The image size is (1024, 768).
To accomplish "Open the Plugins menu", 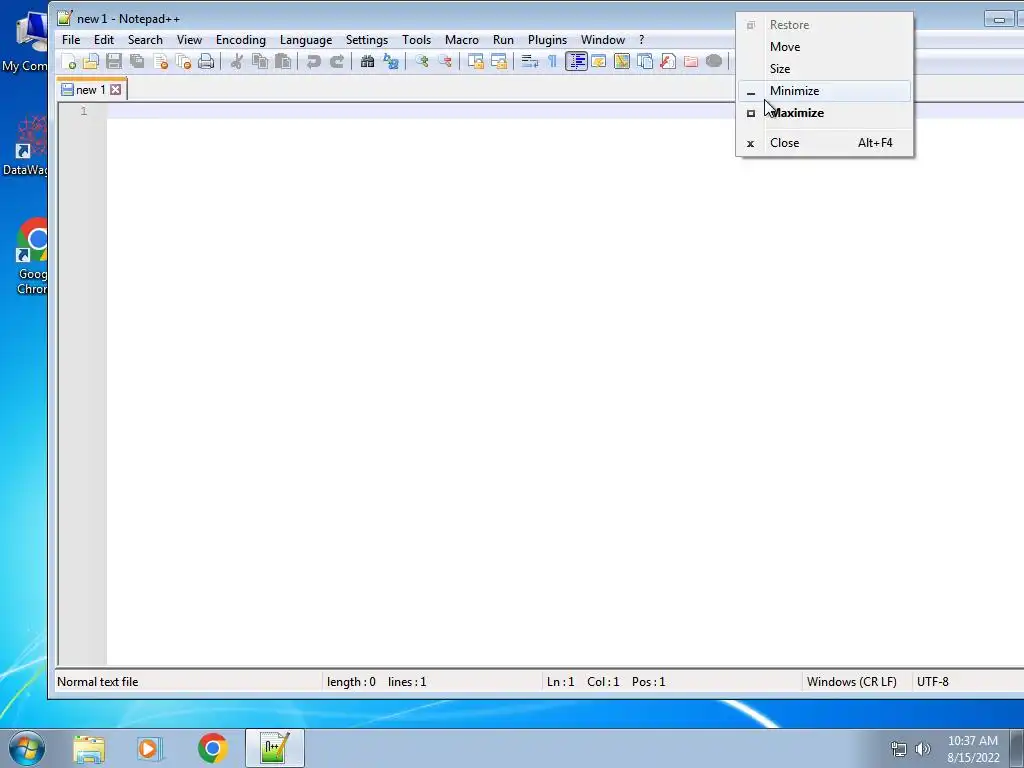I will [547, 40].
